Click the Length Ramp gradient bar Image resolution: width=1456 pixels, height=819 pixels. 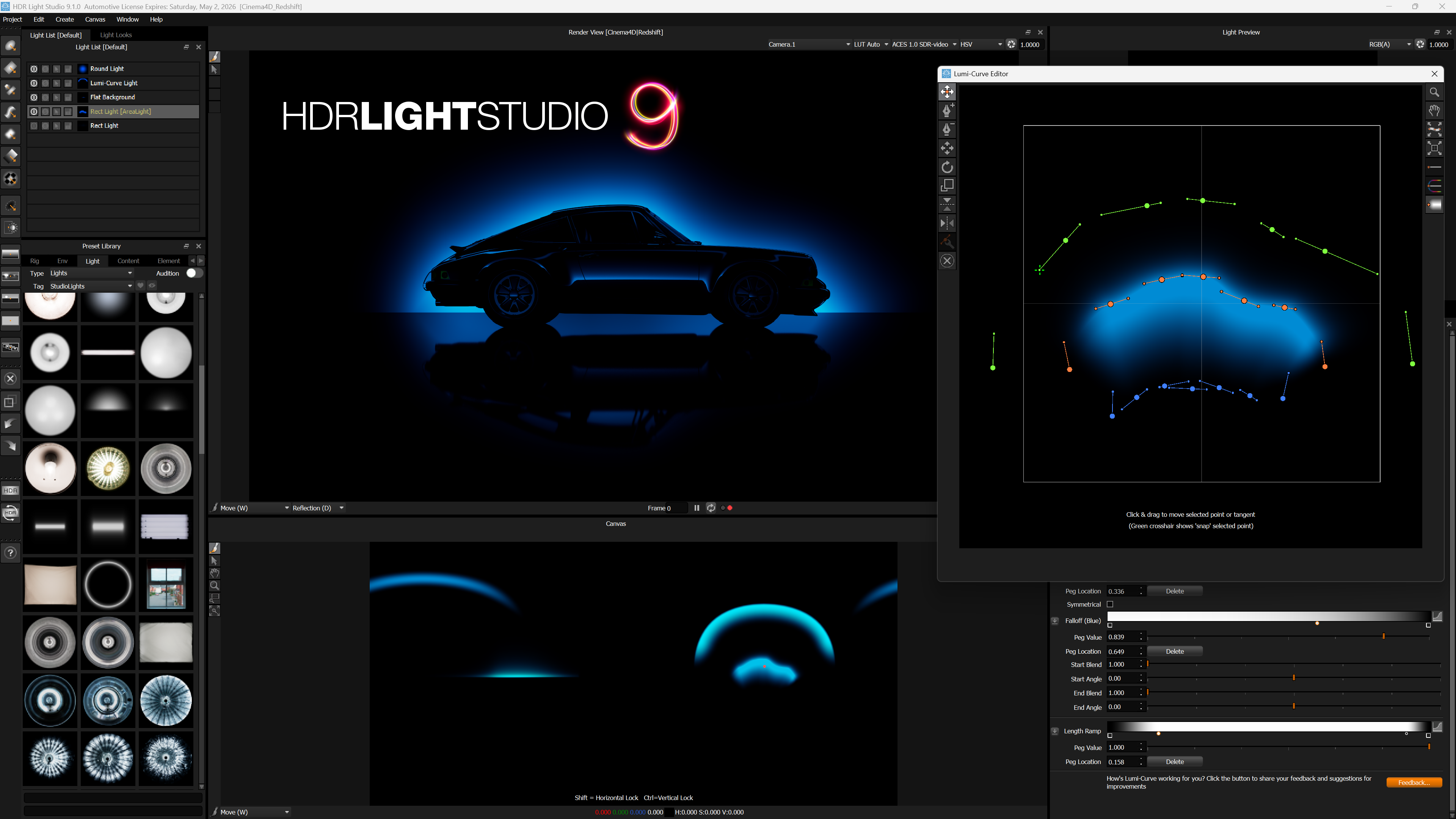pyautogui.click(x=1269, y=727)
